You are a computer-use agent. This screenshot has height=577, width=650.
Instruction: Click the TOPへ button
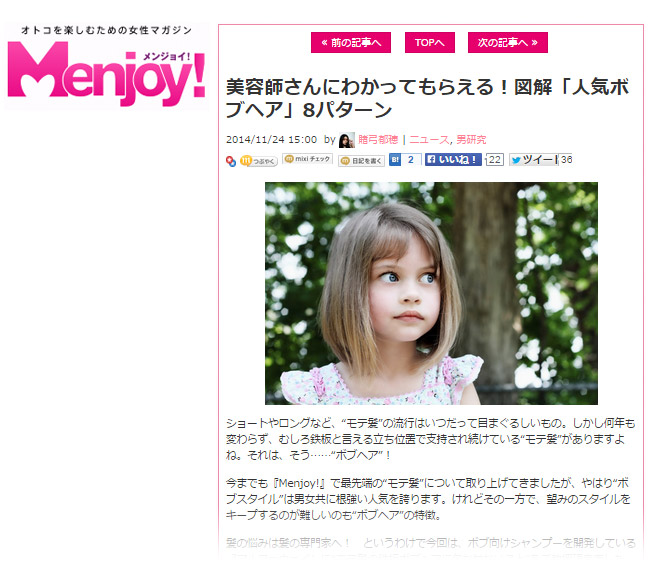coord(430,42)
